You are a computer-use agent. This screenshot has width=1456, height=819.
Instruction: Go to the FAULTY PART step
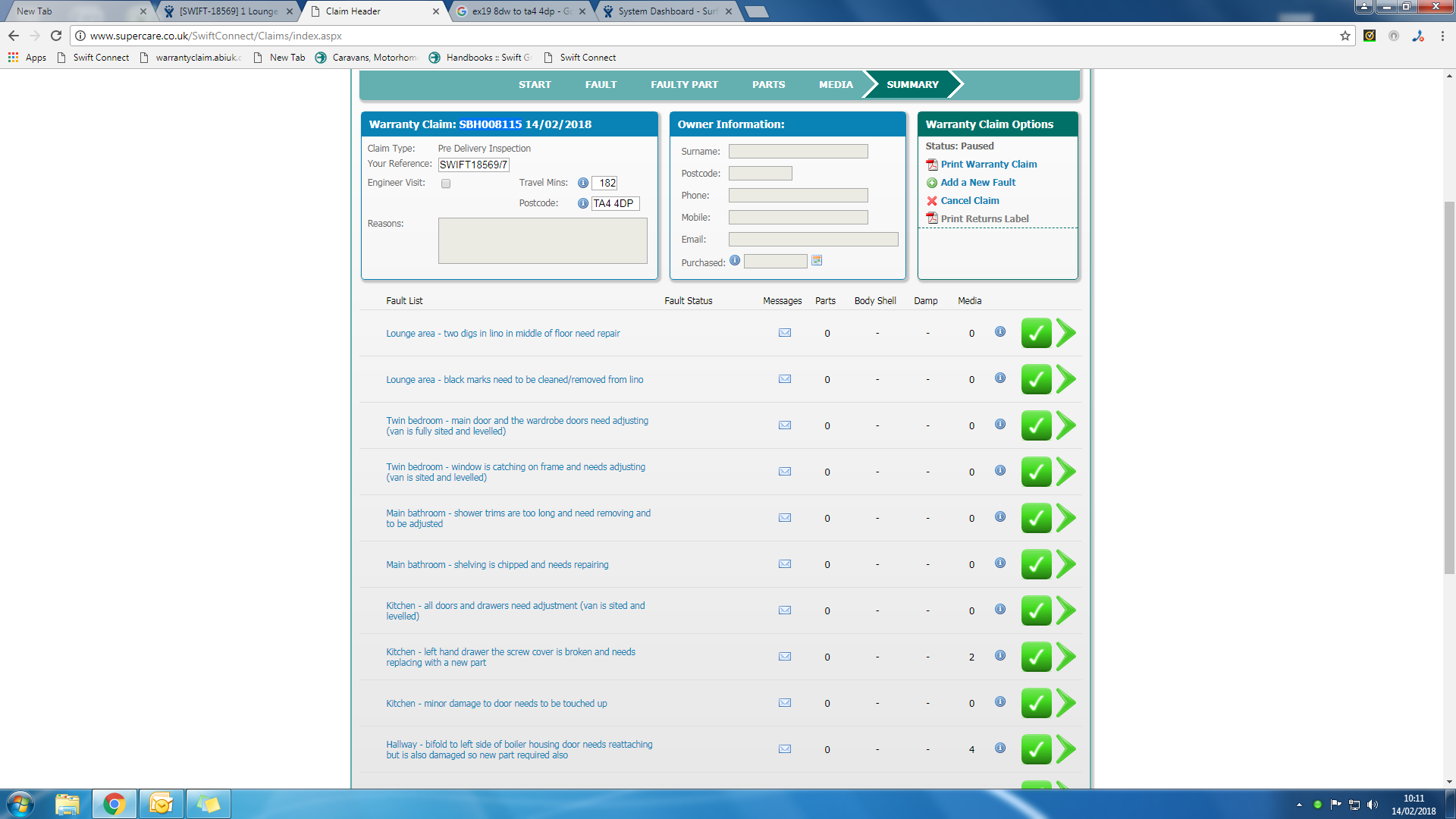pos(684,85)
